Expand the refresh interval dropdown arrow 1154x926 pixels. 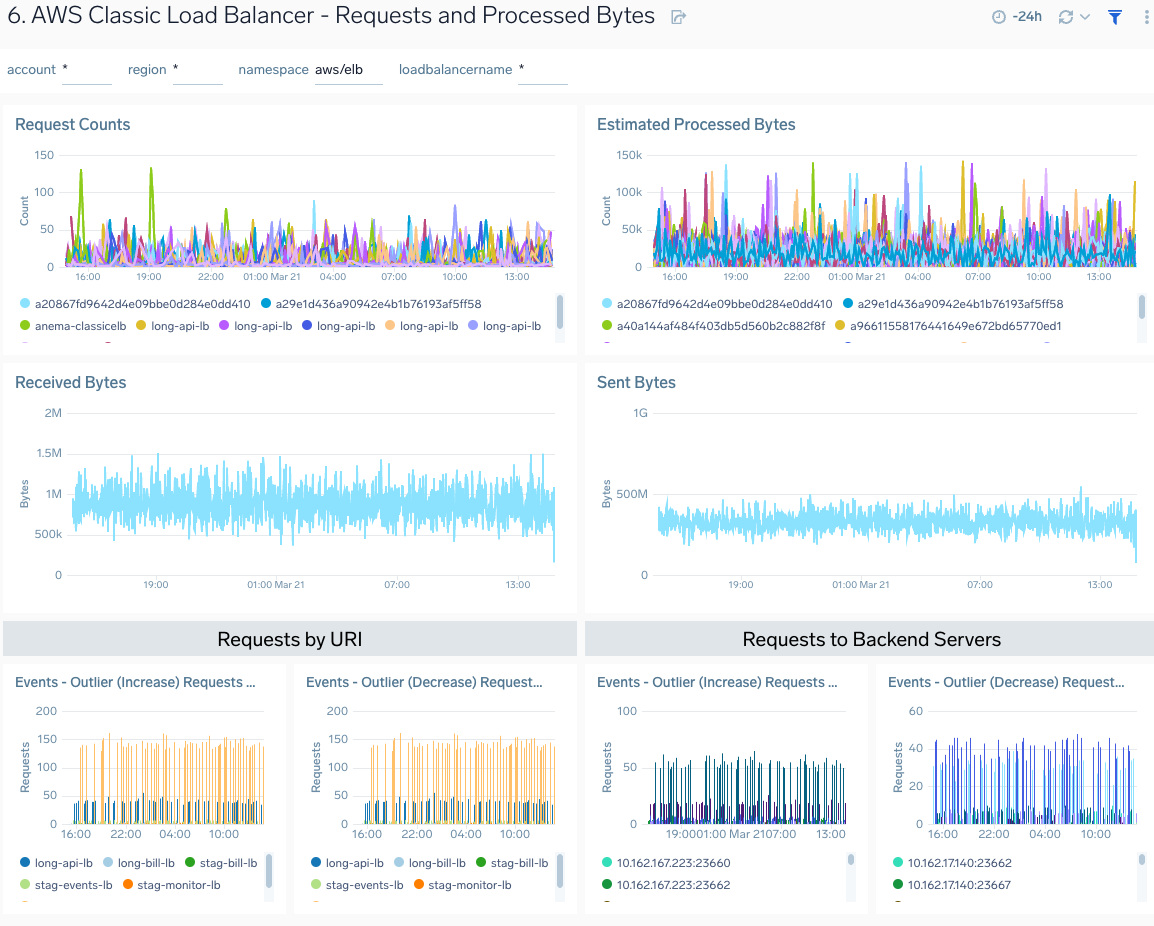point(1084,16)
